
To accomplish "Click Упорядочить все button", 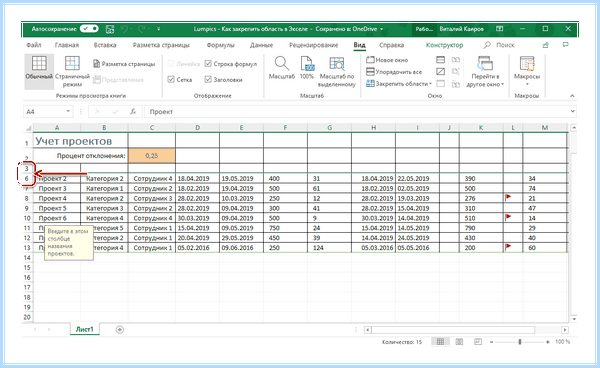I will 394,72.
